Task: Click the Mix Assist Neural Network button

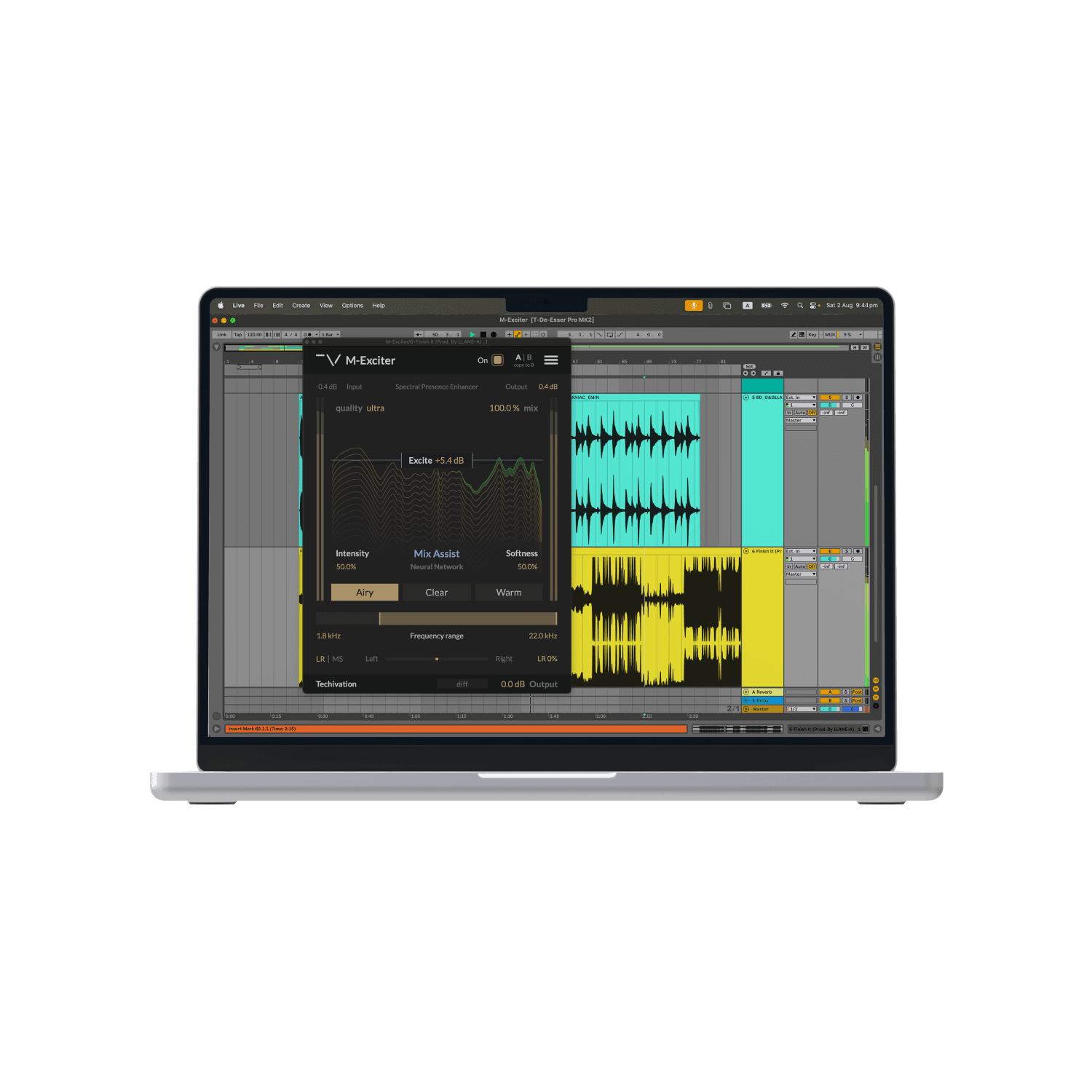Action: tap(436, 559)
